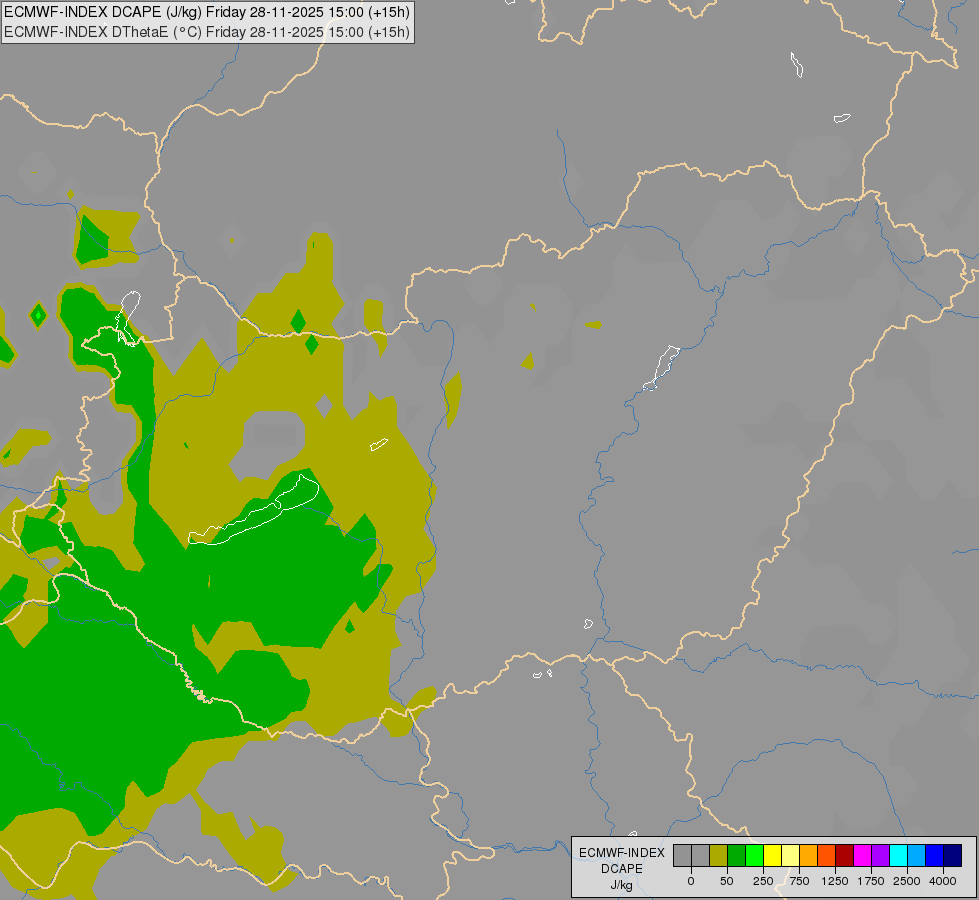This screenshot has width=979, height=900.
Task: Click the dark green legend swatch after 50
Action: (736, 856)
